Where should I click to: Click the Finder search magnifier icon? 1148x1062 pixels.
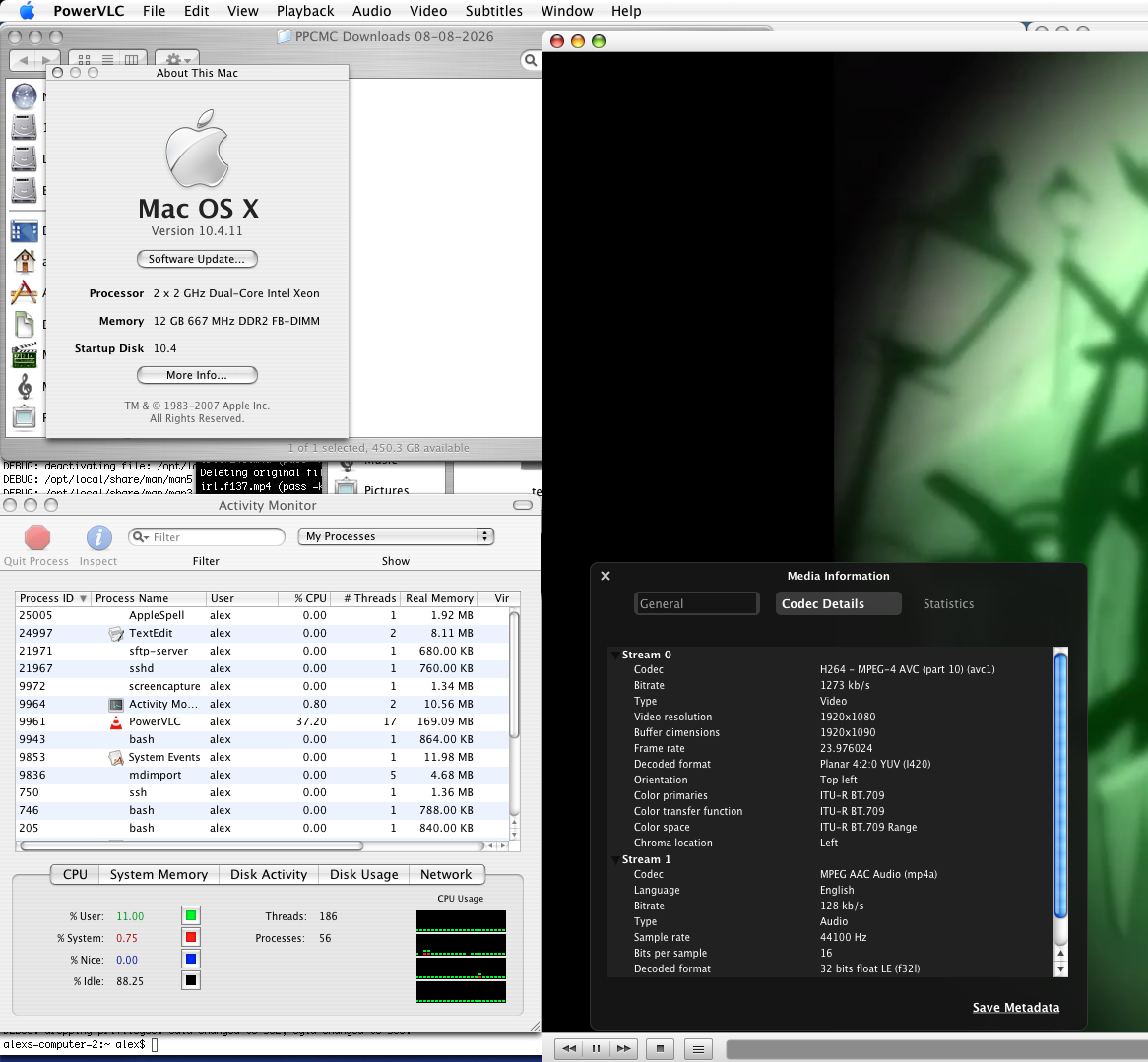click(530, 60)
